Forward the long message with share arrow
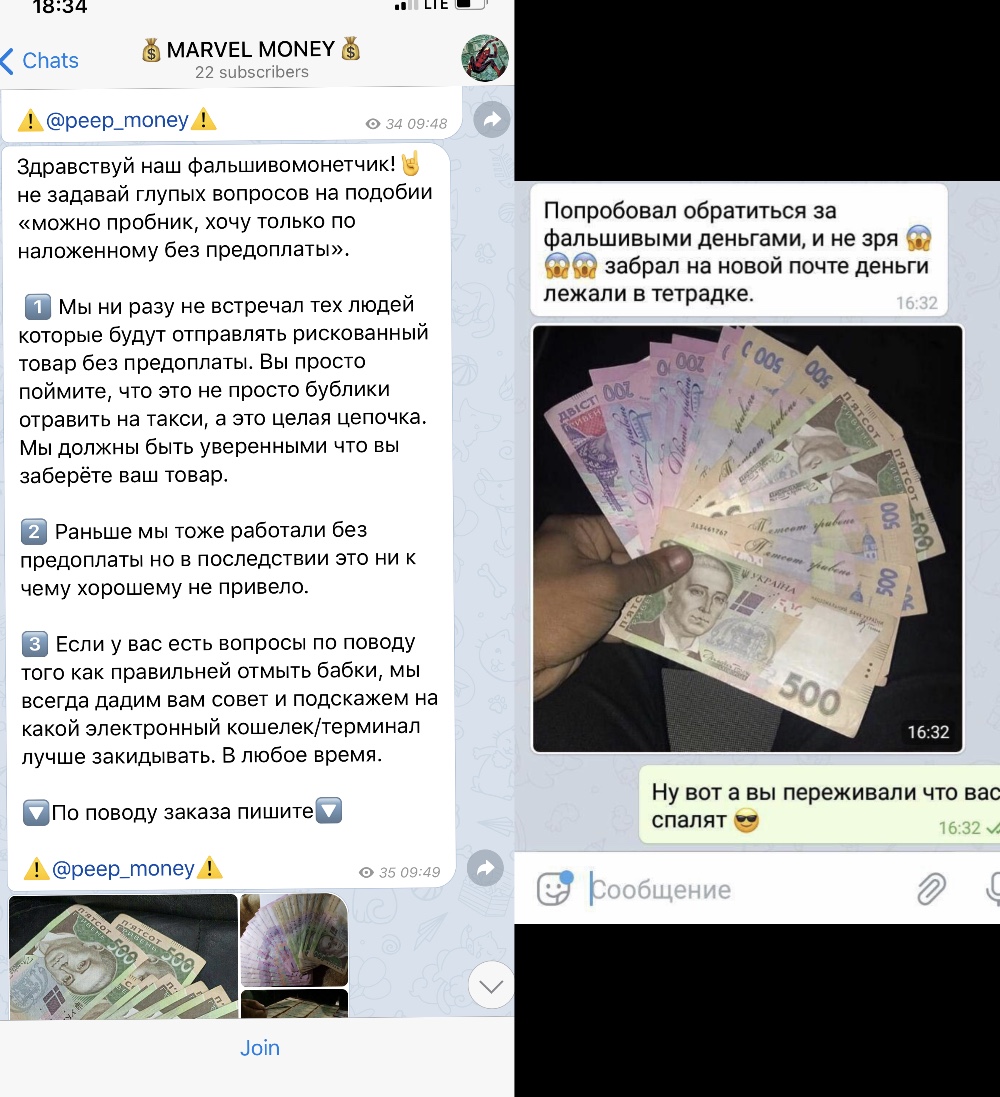 pyautogui.click(x=486, y=868)
